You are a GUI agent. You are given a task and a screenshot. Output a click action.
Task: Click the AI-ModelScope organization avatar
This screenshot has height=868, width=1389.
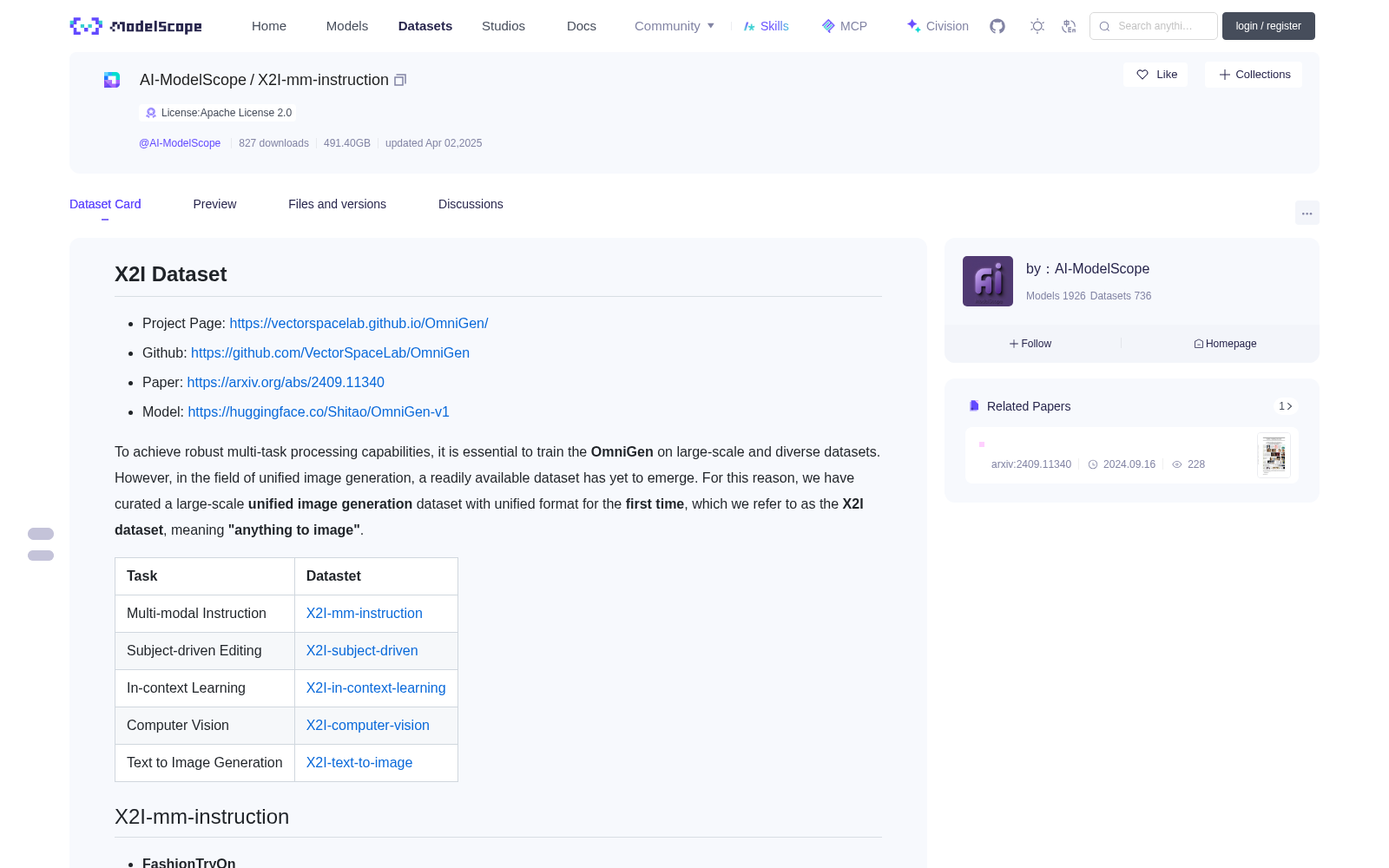[x=988, y=281]
